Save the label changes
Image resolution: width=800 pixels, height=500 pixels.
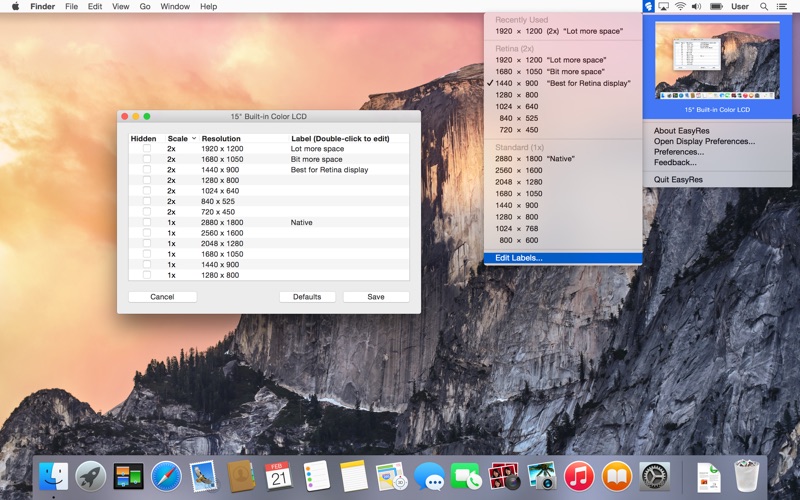376,296
